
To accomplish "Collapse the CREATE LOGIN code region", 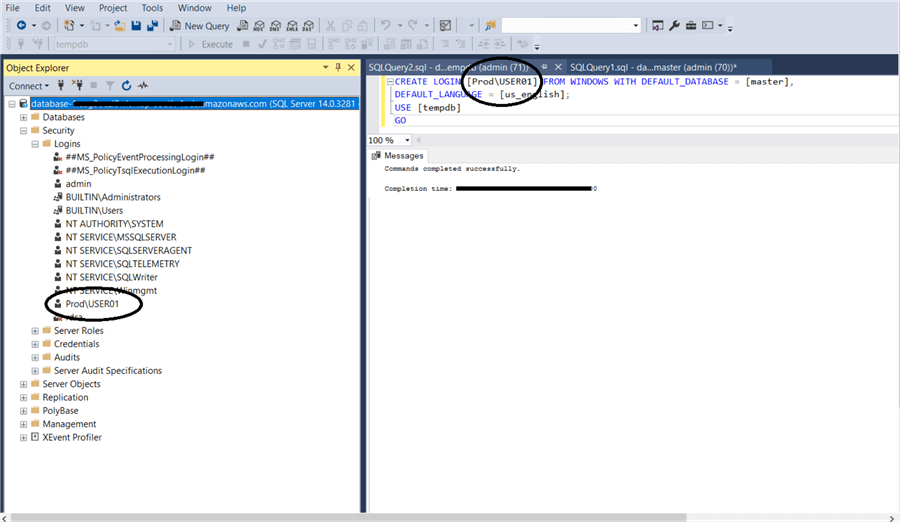I will pos(390,82).
